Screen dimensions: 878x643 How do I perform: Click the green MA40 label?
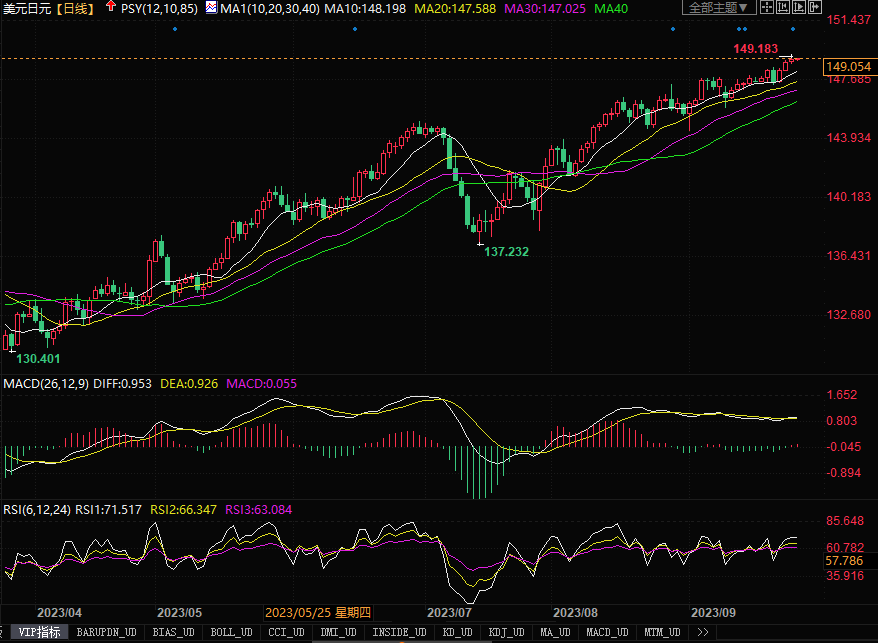point(611,8)
